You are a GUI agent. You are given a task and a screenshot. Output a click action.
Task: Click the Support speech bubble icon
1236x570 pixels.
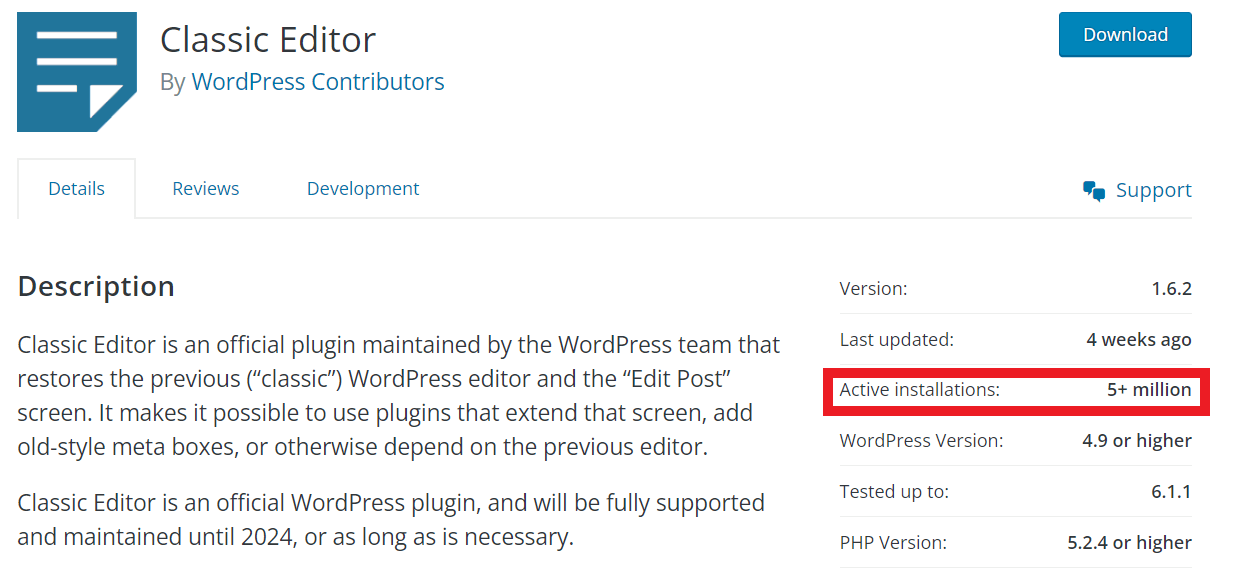[1094, 191]
